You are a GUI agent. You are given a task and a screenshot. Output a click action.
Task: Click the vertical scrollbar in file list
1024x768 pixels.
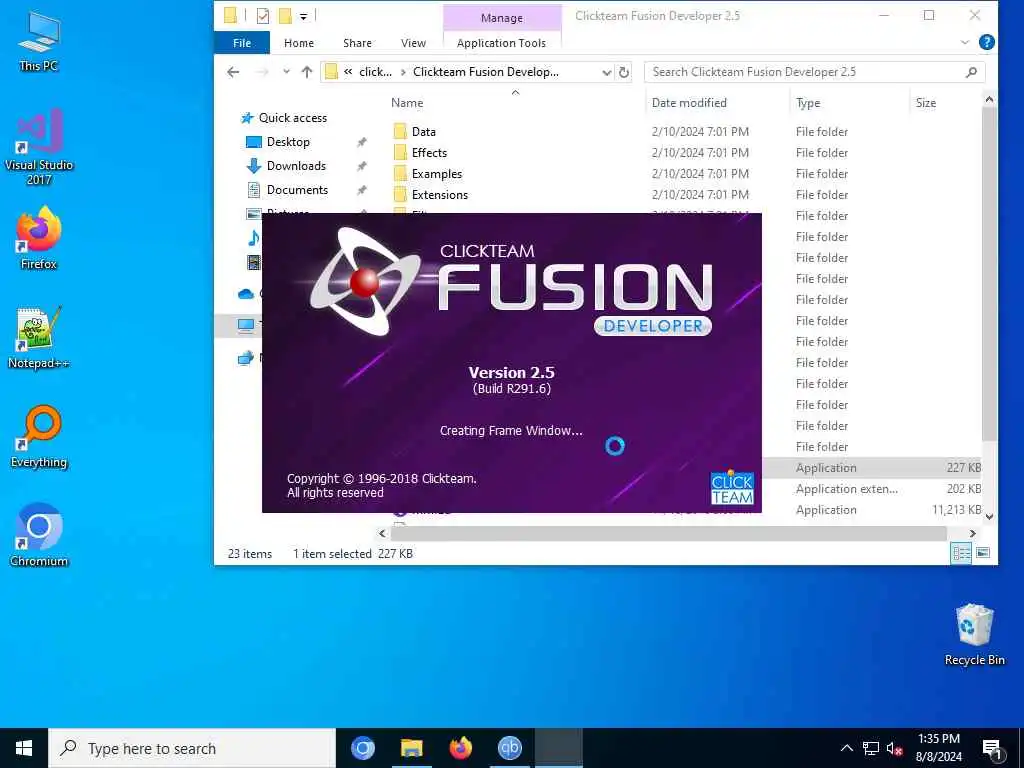pyautogui.click(x=989, y=274)
